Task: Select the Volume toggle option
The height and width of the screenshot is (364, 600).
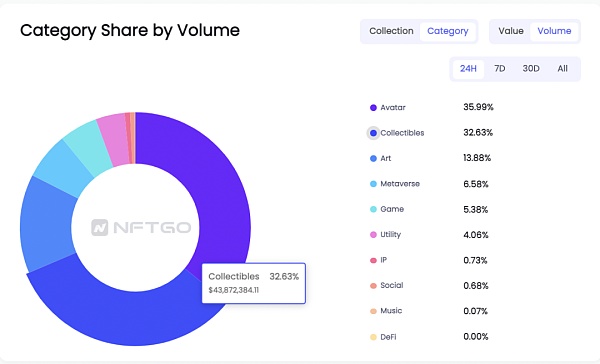Action: pos(554,31)
